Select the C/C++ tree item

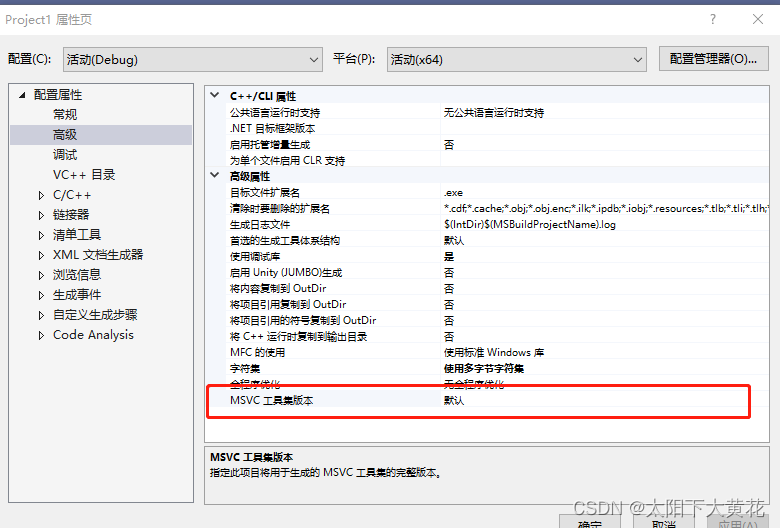tap(72, 195)
